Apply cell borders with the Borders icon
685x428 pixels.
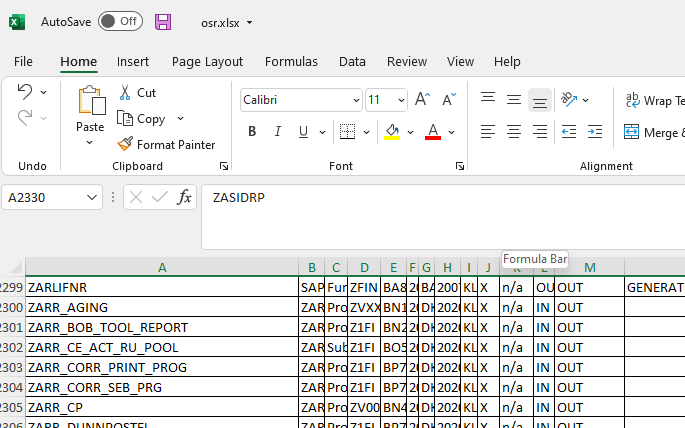(347, 131)
